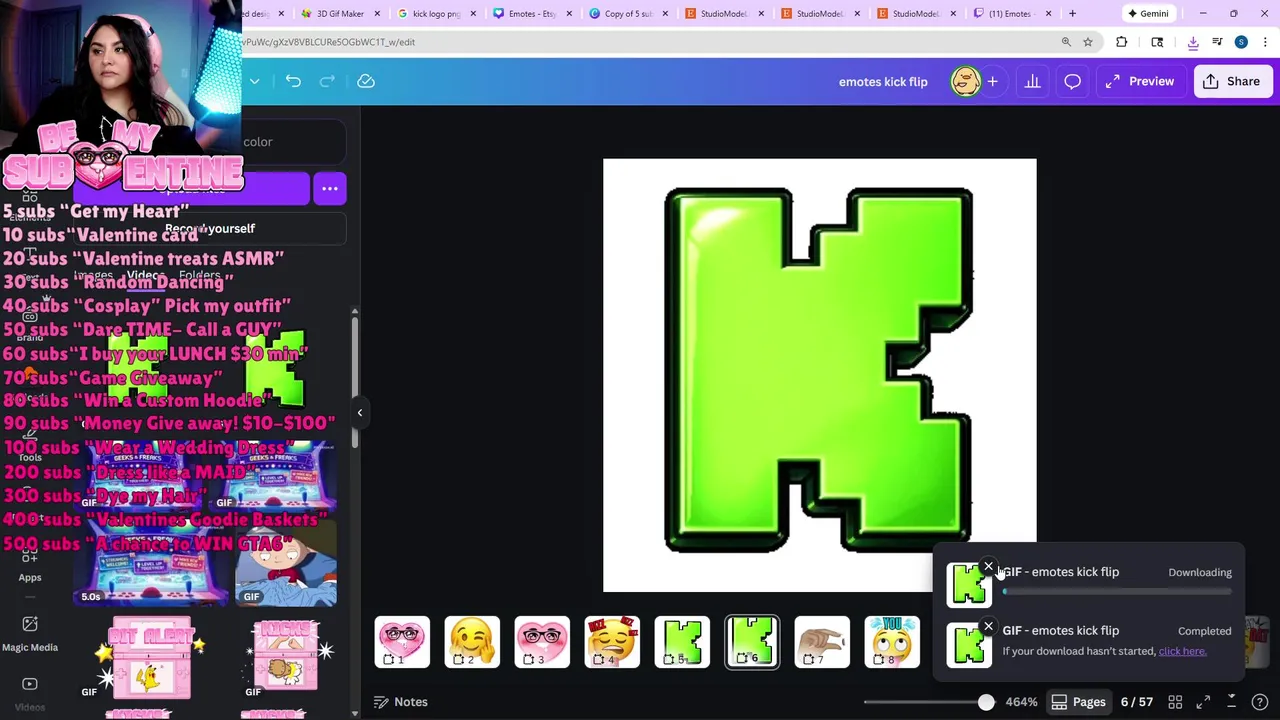Open the three-dots menu beside upload button
The height and width of the screenshot is (720, 1280).
330,188
